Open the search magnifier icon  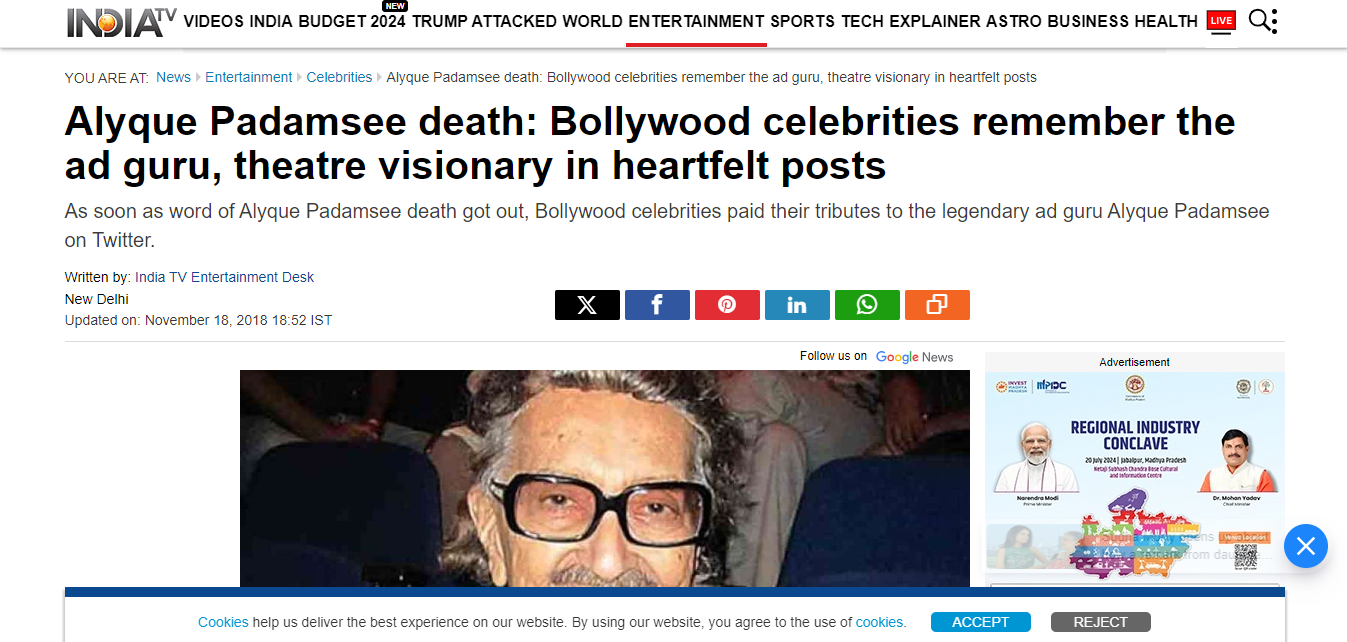pos(1260,20)
